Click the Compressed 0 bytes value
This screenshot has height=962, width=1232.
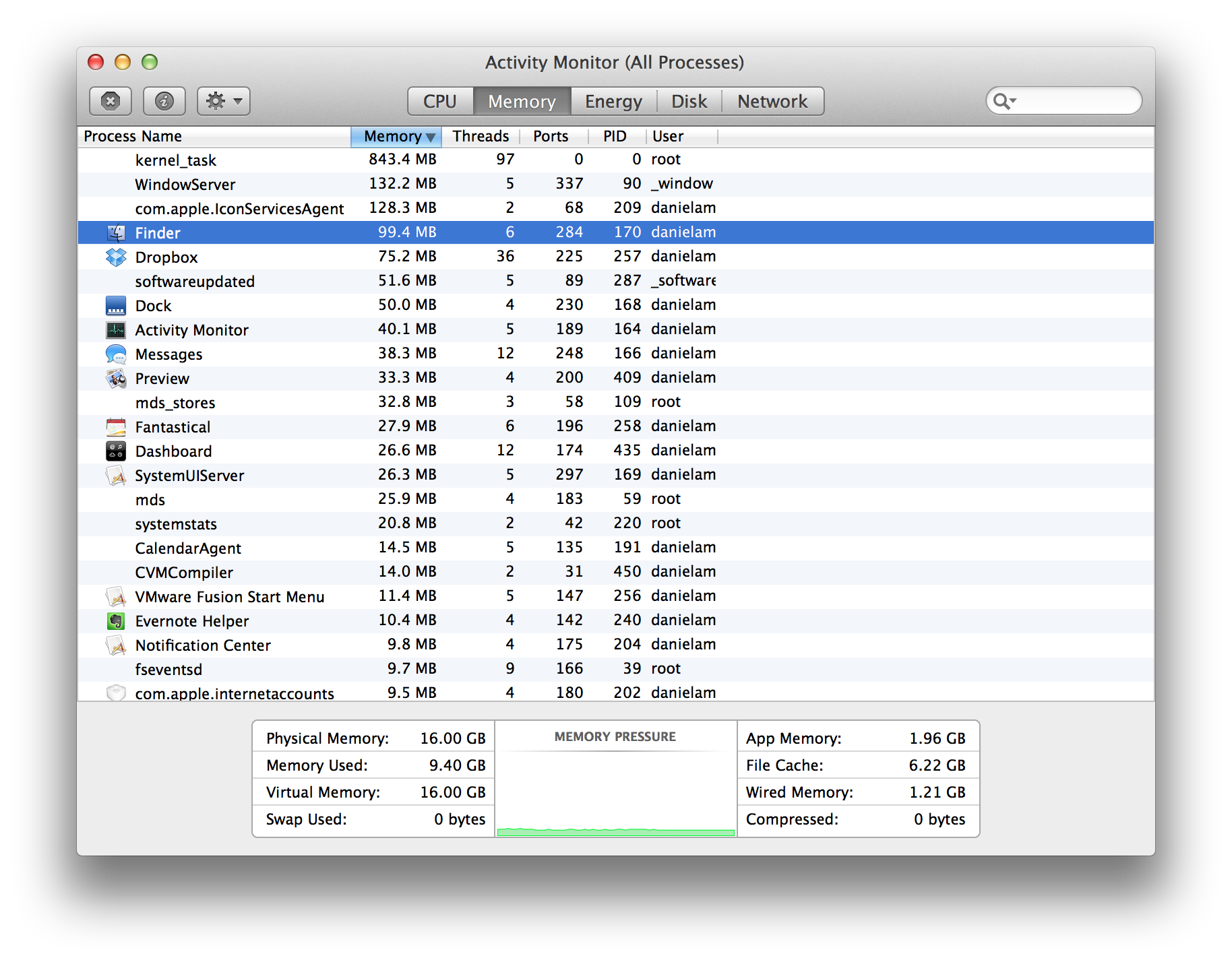940,819
